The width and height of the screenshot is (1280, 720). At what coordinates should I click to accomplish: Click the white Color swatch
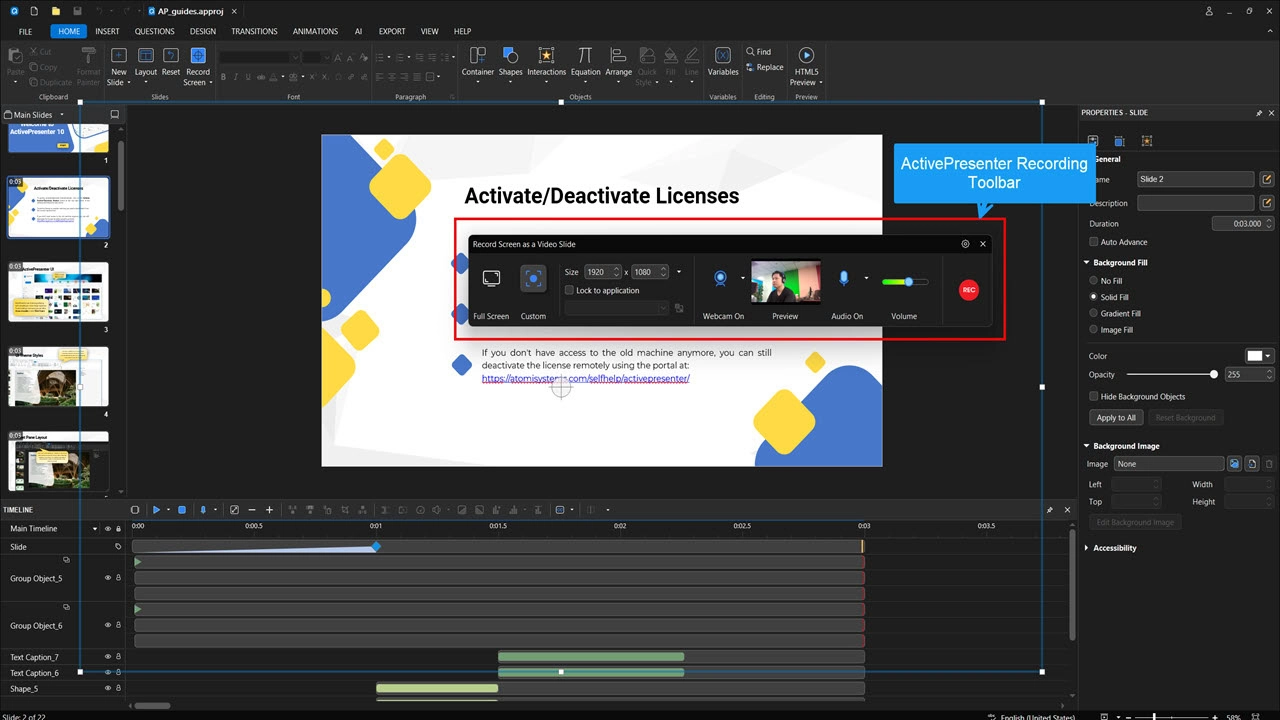1255,356
